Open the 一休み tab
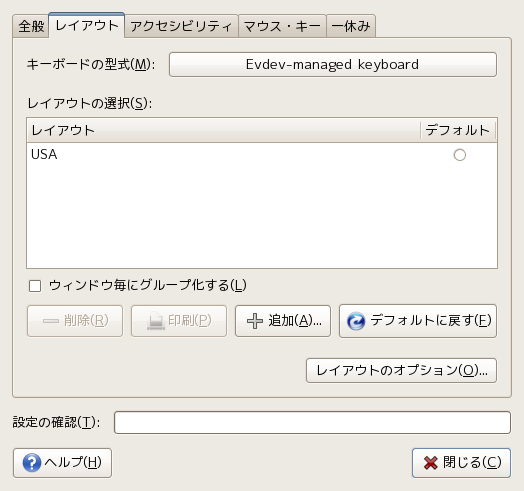Viewport: 524px width, 491px height. tap(351, 26)
